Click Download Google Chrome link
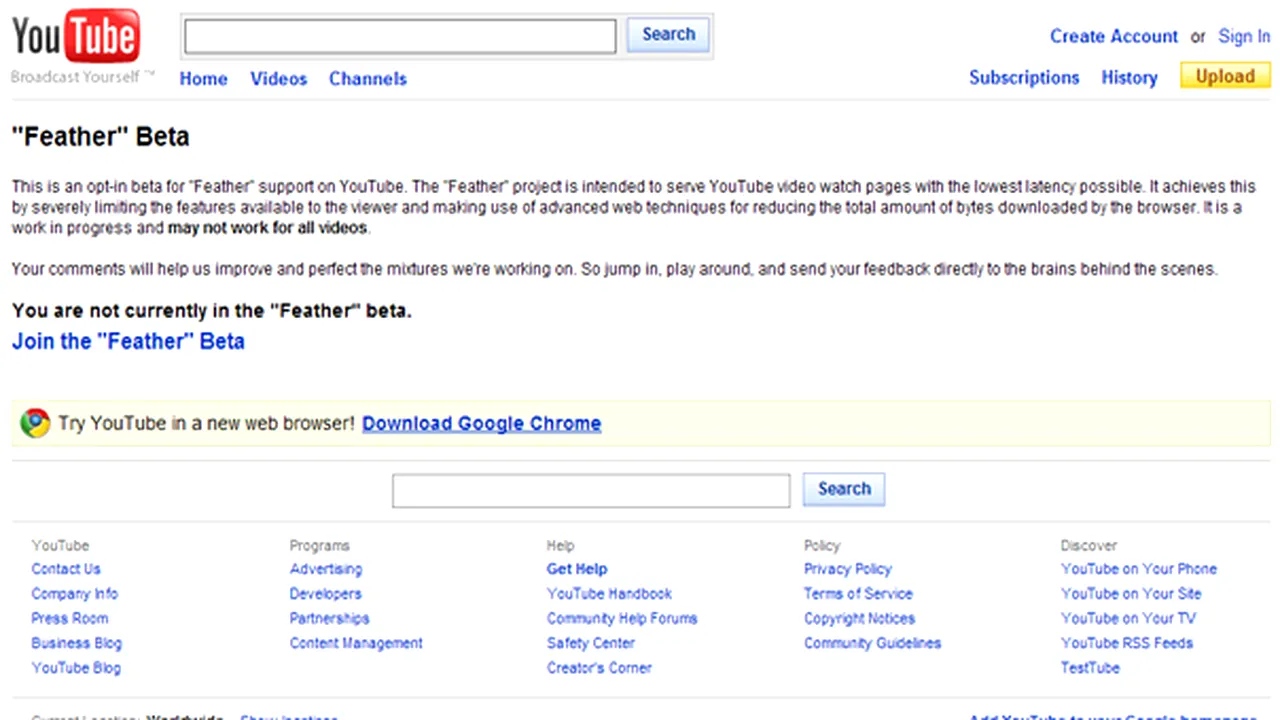1280x720 pixels. click(482, 423)
